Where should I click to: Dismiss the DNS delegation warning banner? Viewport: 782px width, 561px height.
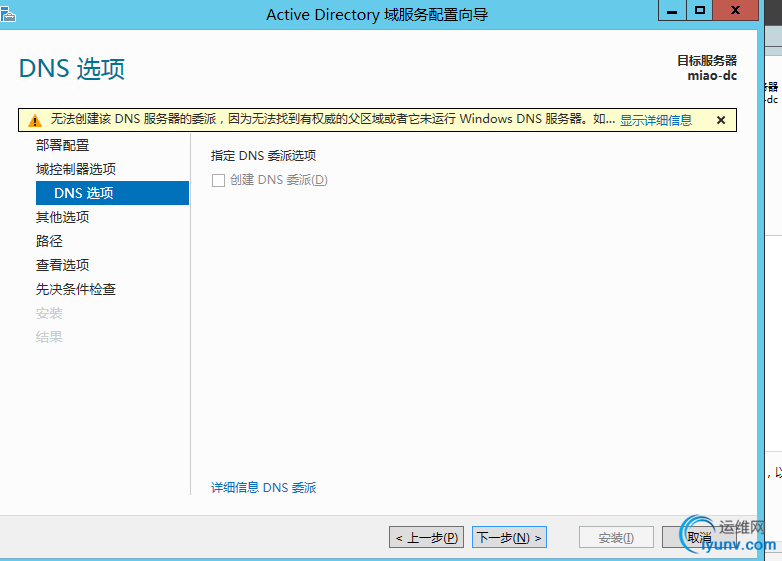(x=721, y=120)
